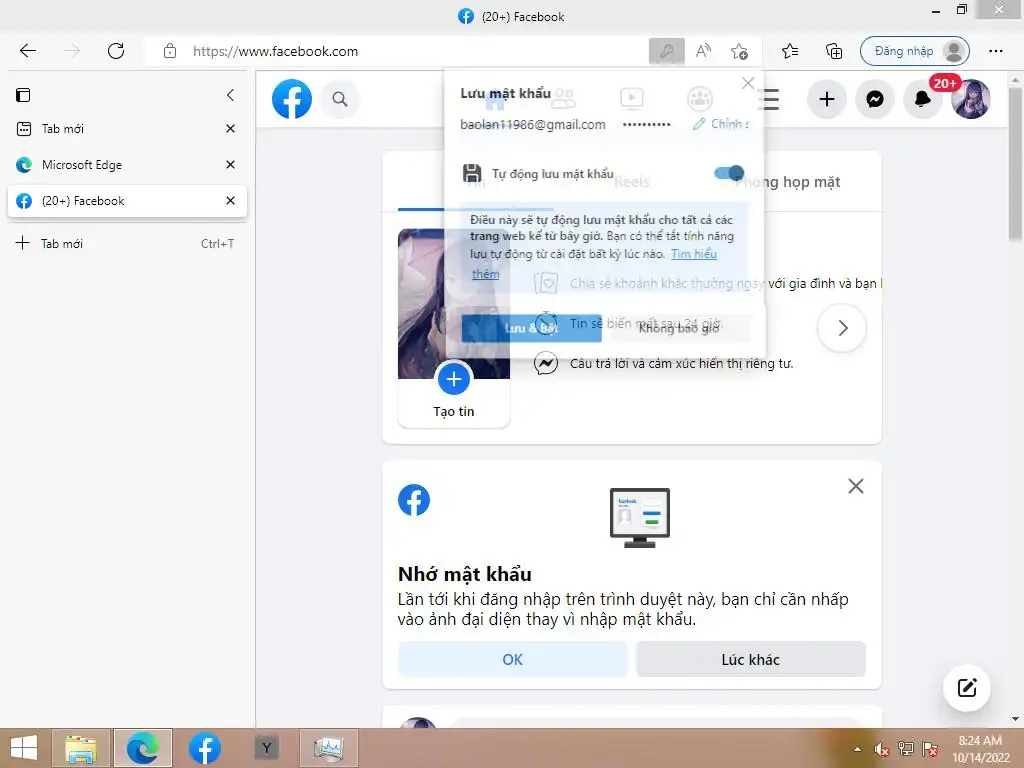Open Messenger from top bar
The image size is (1024, 768).
[x=875, y=99]
